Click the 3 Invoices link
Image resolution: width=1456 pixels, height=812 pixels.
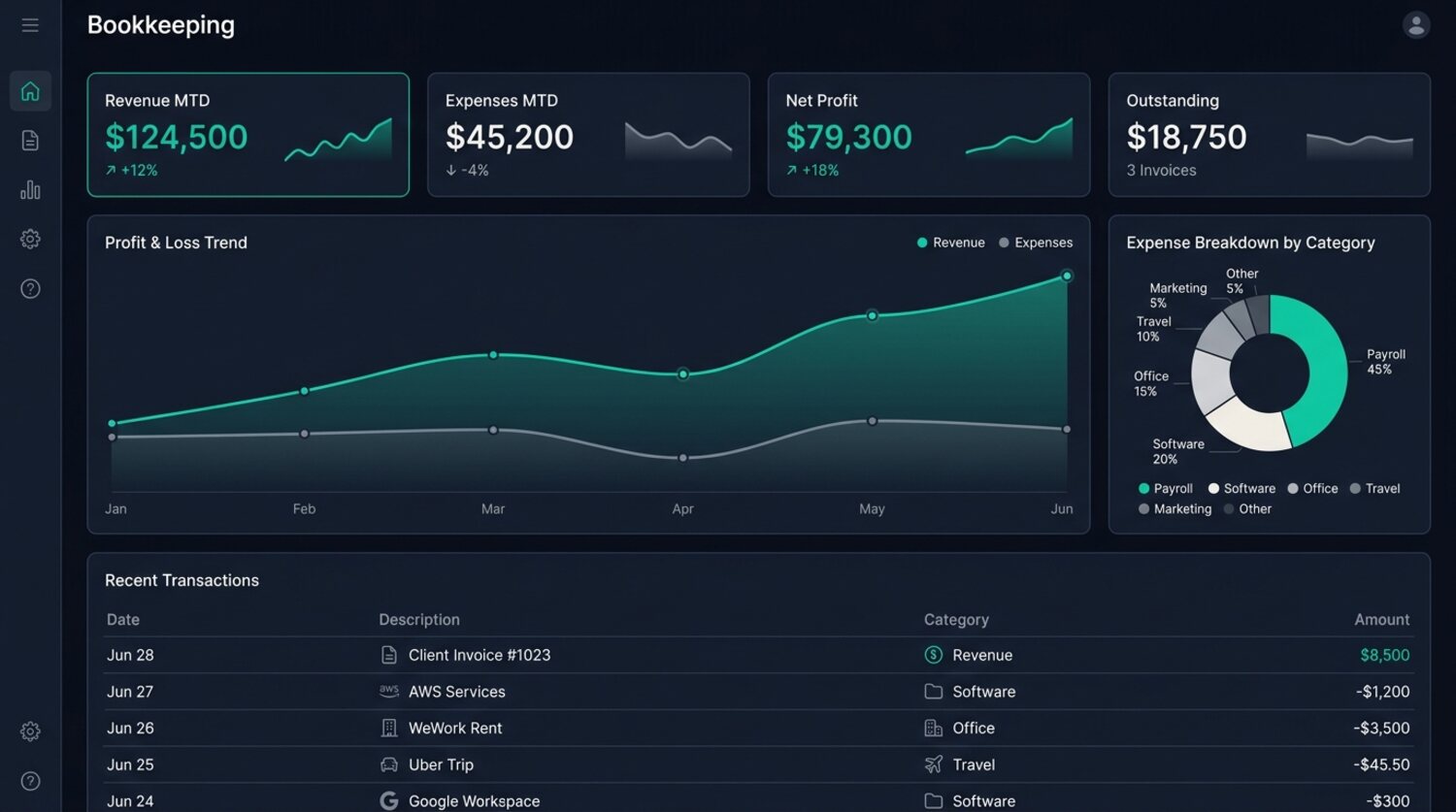point(1161,171)
